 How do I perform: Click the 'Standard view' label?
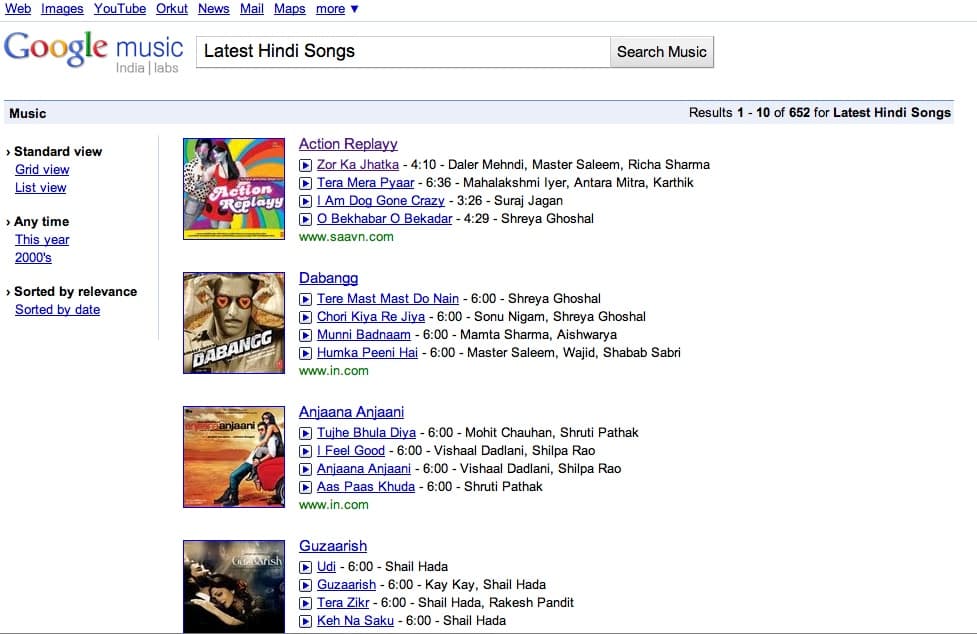58,151
